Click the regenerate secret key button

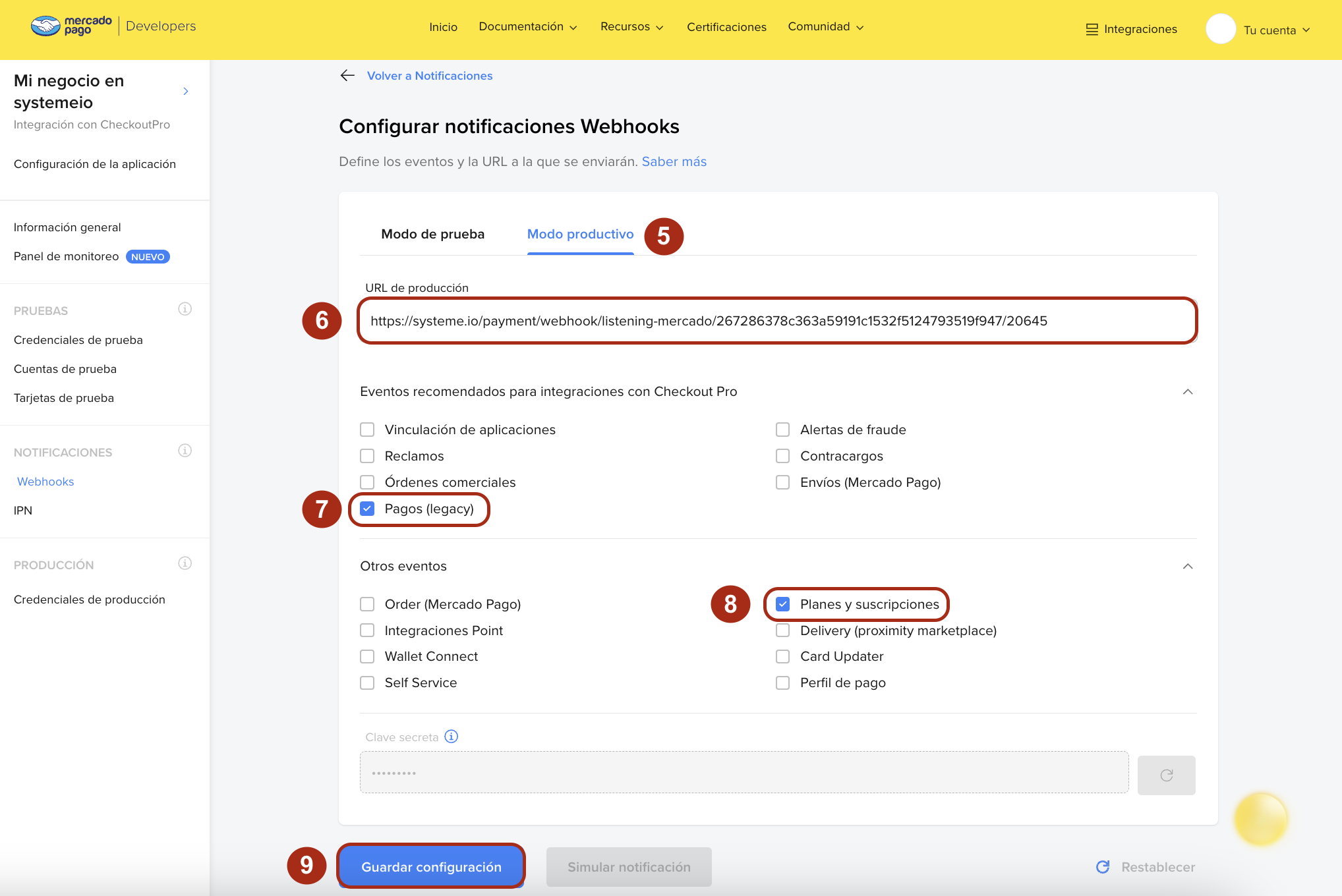click(1166, 775)
